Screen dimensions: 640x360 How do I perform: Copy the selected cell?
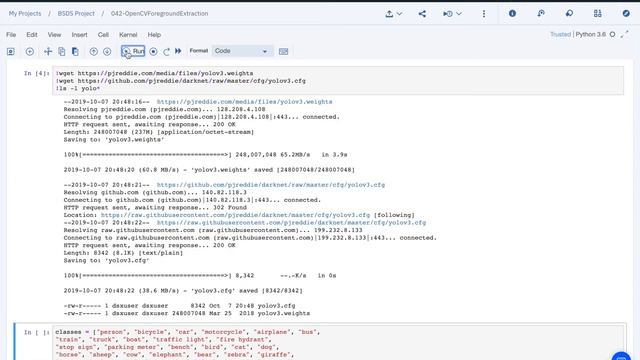tap(62, 51)
